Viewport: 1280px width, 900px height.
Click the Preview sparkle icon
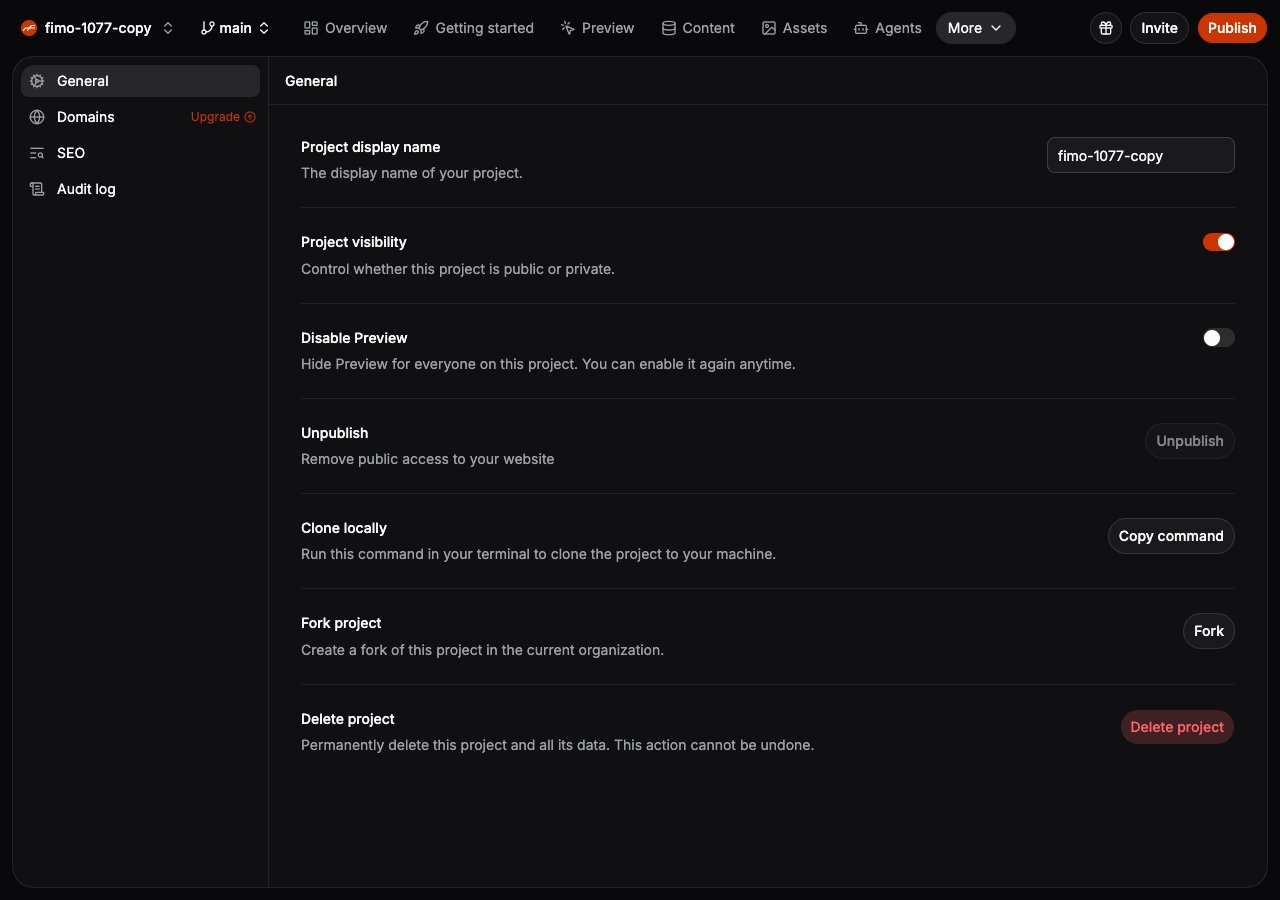[x=568, y=28]
